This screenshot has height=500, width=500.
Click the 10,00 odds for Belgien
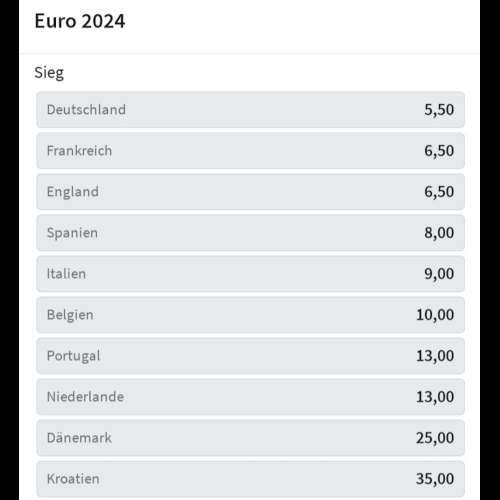click(435, 315)
